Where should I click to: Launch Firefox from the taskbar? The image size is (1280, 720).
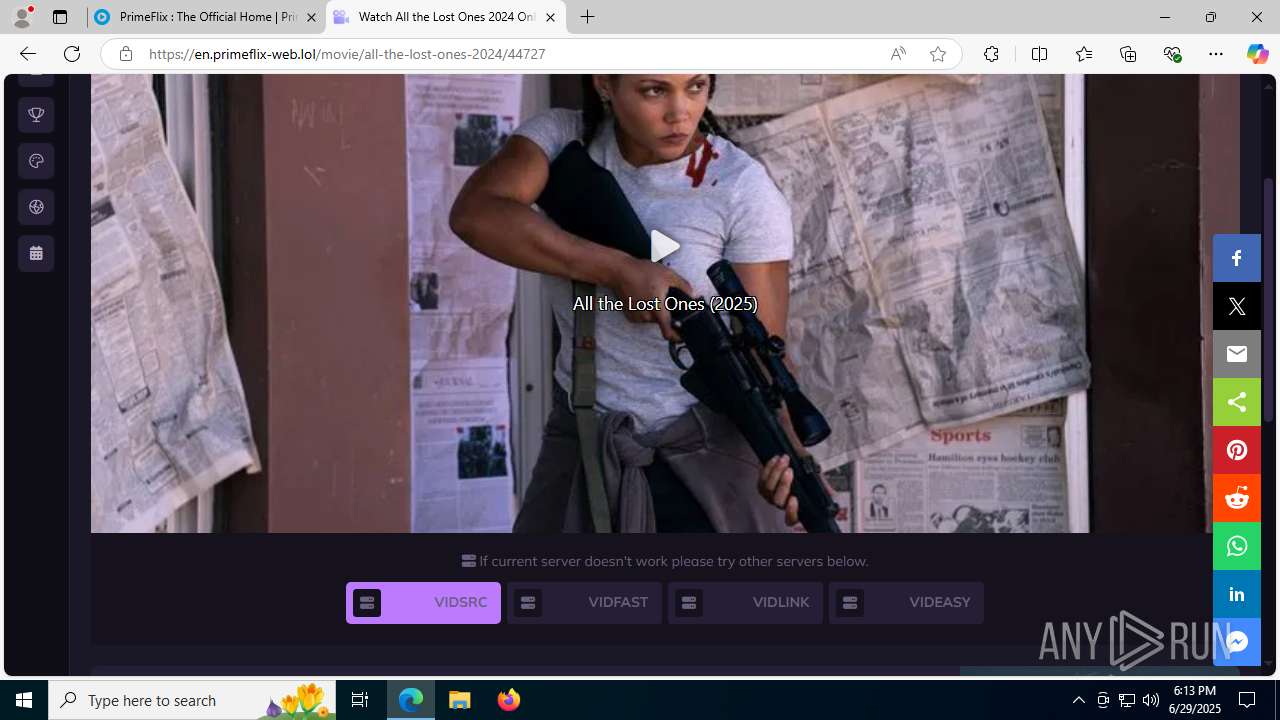(509, 700)
